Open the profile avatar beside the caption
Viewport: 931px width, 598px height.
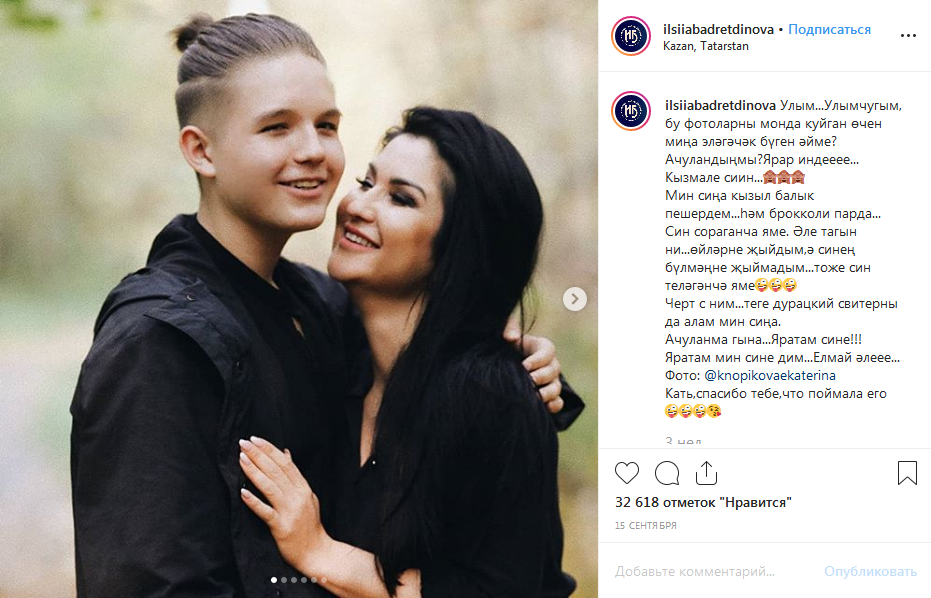coord(631,111)
